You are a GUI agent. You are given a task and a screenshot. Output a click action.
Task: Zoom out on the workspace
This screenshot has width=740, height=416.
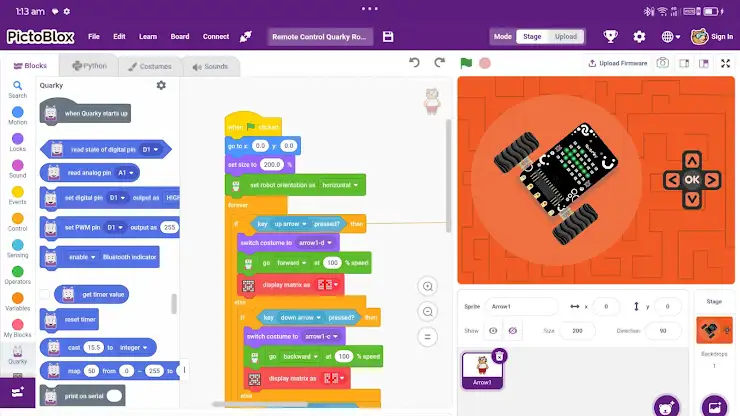click(x=428, y=312)
